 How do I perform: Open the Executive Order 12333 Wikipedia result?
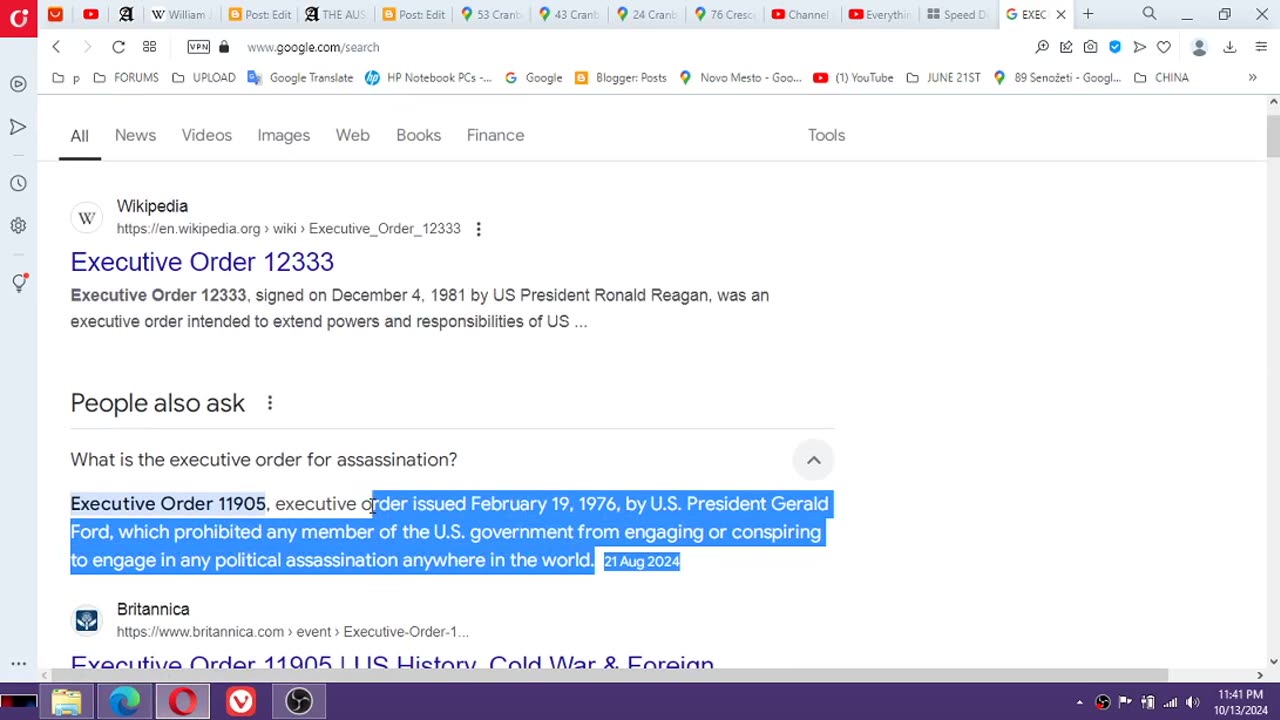click(x=202, y=262)
